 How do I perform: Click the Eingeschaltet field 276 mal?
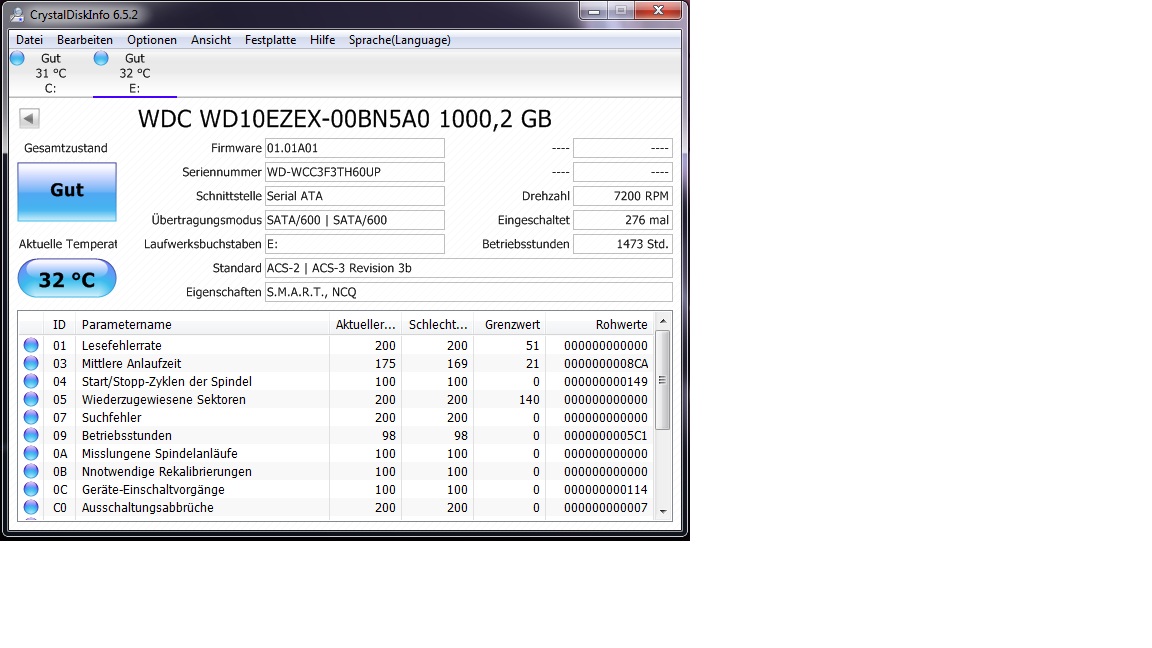pyautogui.click(x=623, y=220)
